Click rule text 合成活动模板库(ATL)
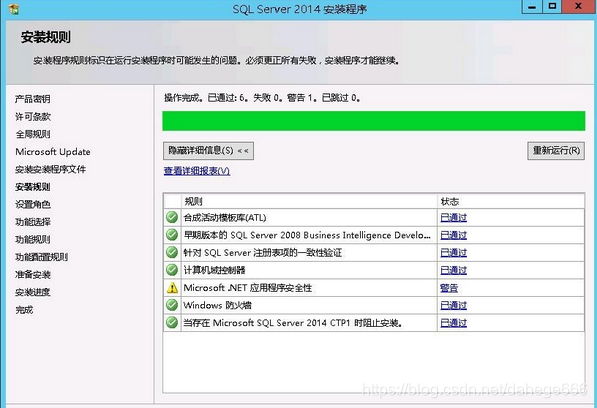The width and height of the screenshot is (597, 408). pos(225,218)
